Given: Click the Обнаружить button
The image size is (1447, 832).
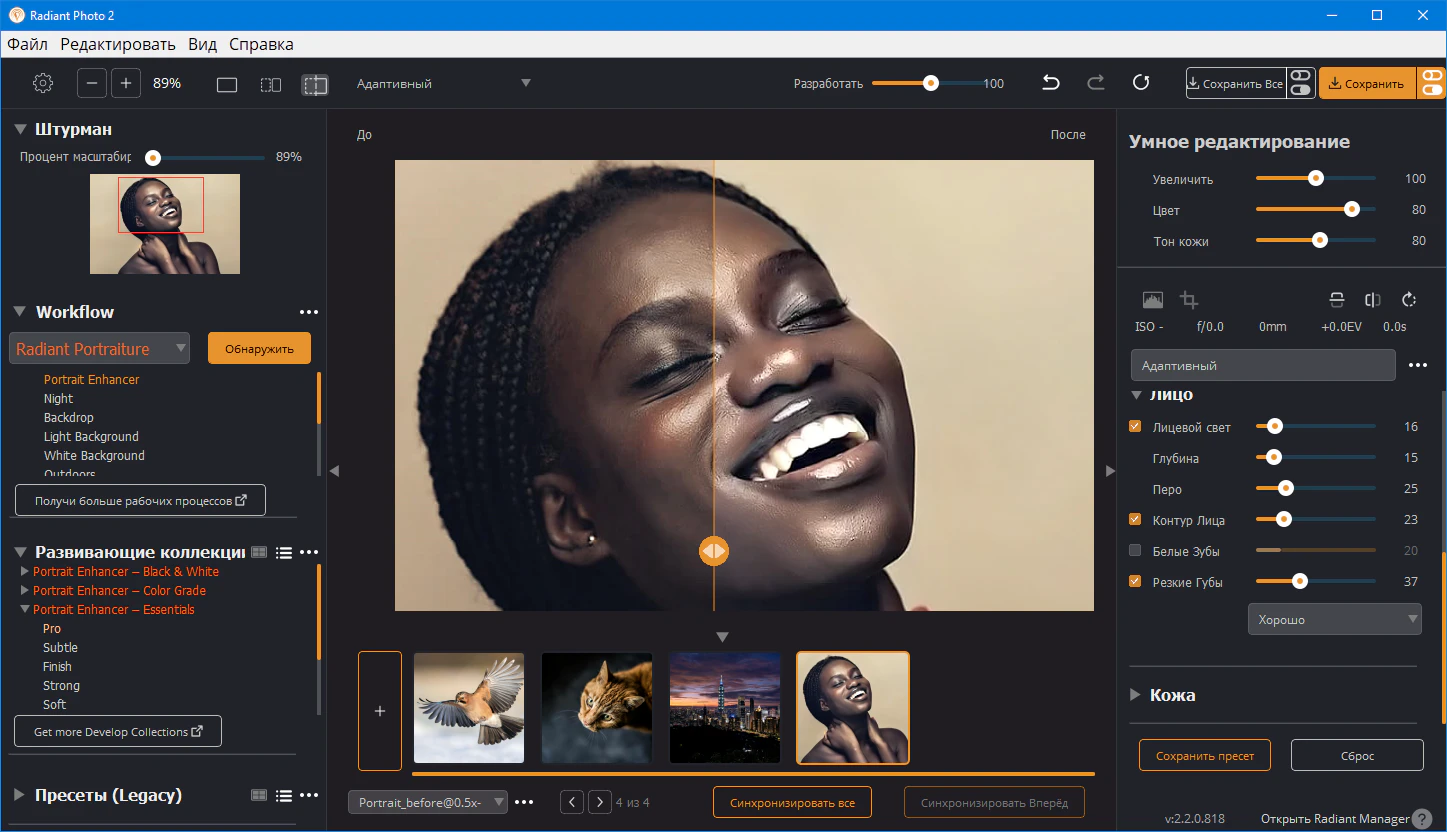Looking at the screenshot, I should coord(259,349).
